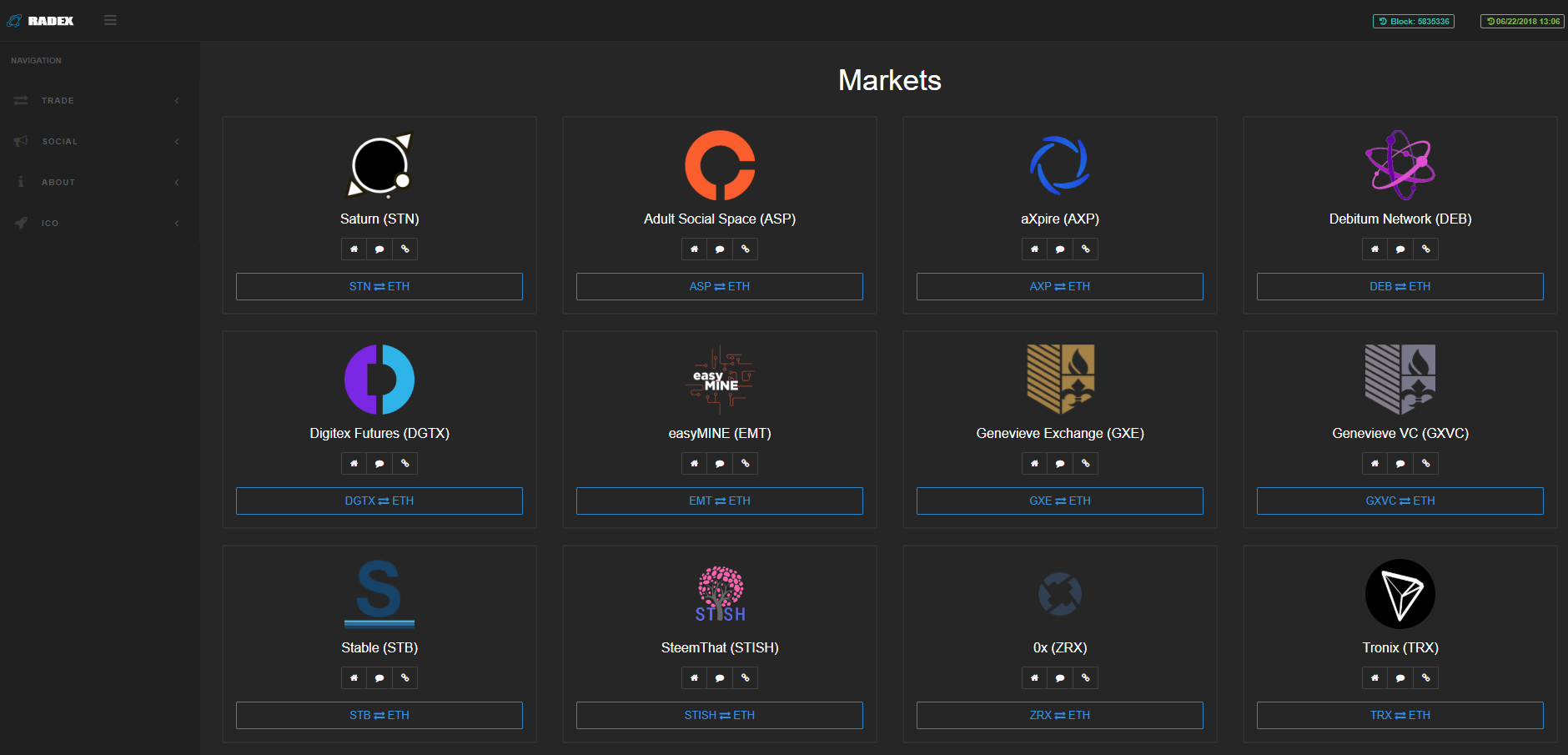Open the ICO navigation item
The image size is (1568, 755).
(99, 224)
